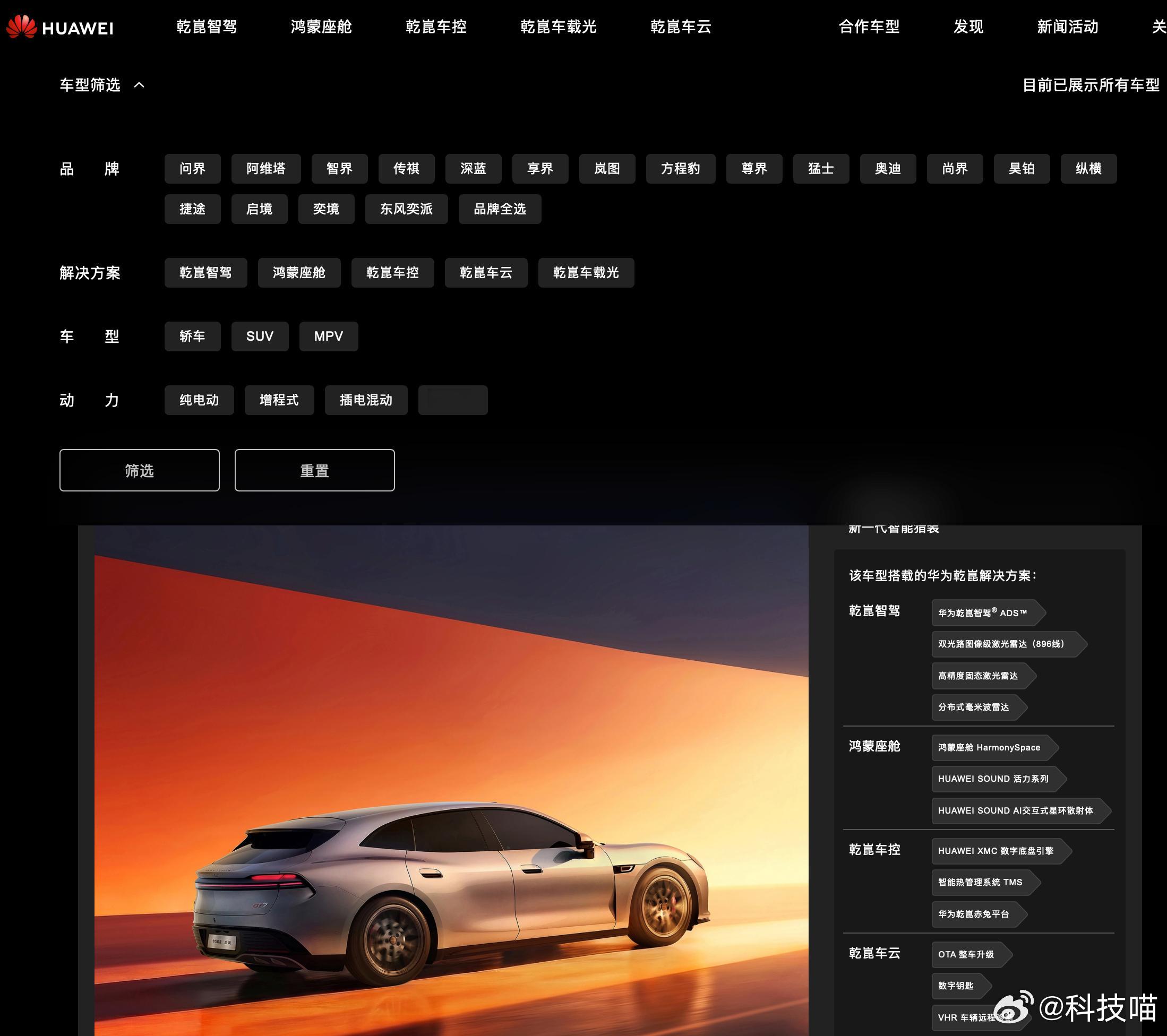Select the 奕境 brand chip

pyautogui.click(x=326, y=209)
